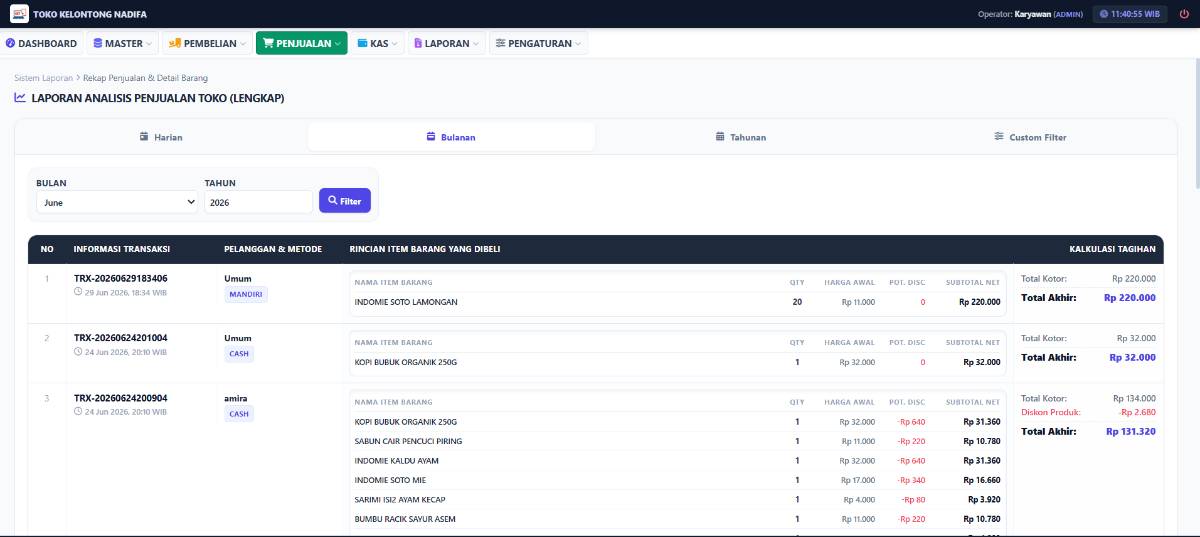Open the Pembelian dropdown menu
Viewport: 1200px width, 537px height.
click(x=206, y=43)
